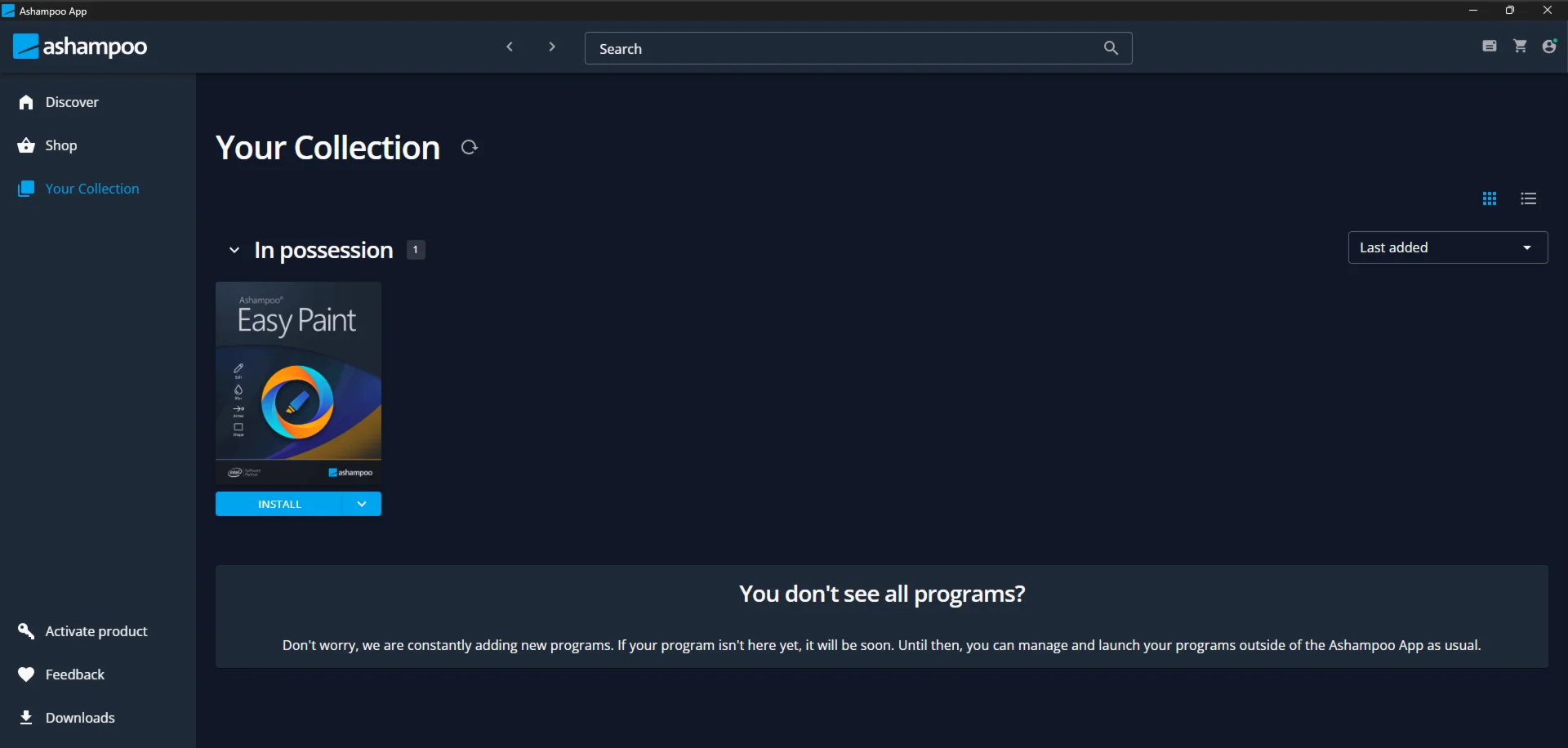Click the Ashampoo App title bar icon
The width and height of the screenshot is (1568, 748).
[x=8, y=11]
